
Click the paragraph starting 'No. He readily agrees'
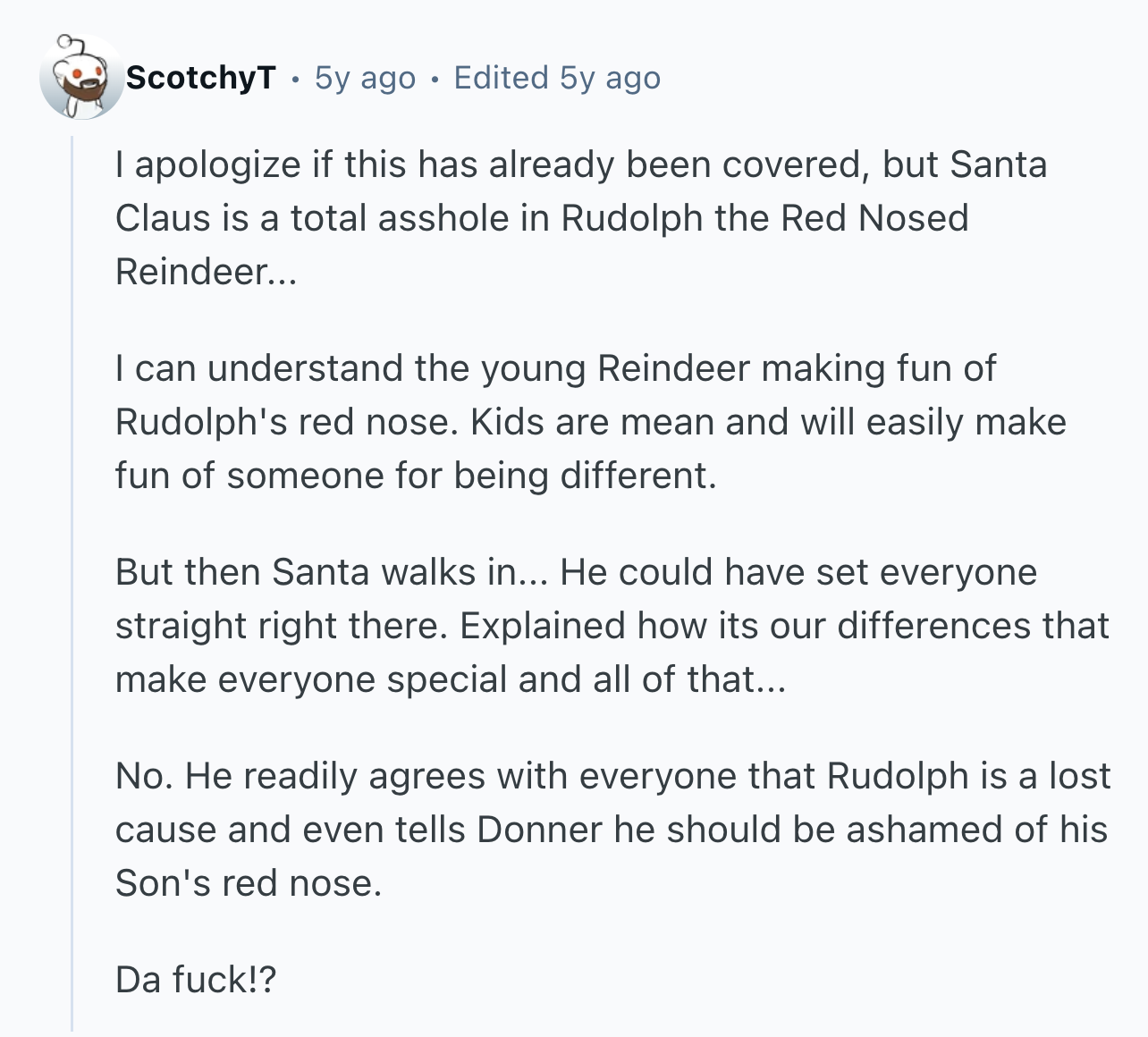(612, 830)
